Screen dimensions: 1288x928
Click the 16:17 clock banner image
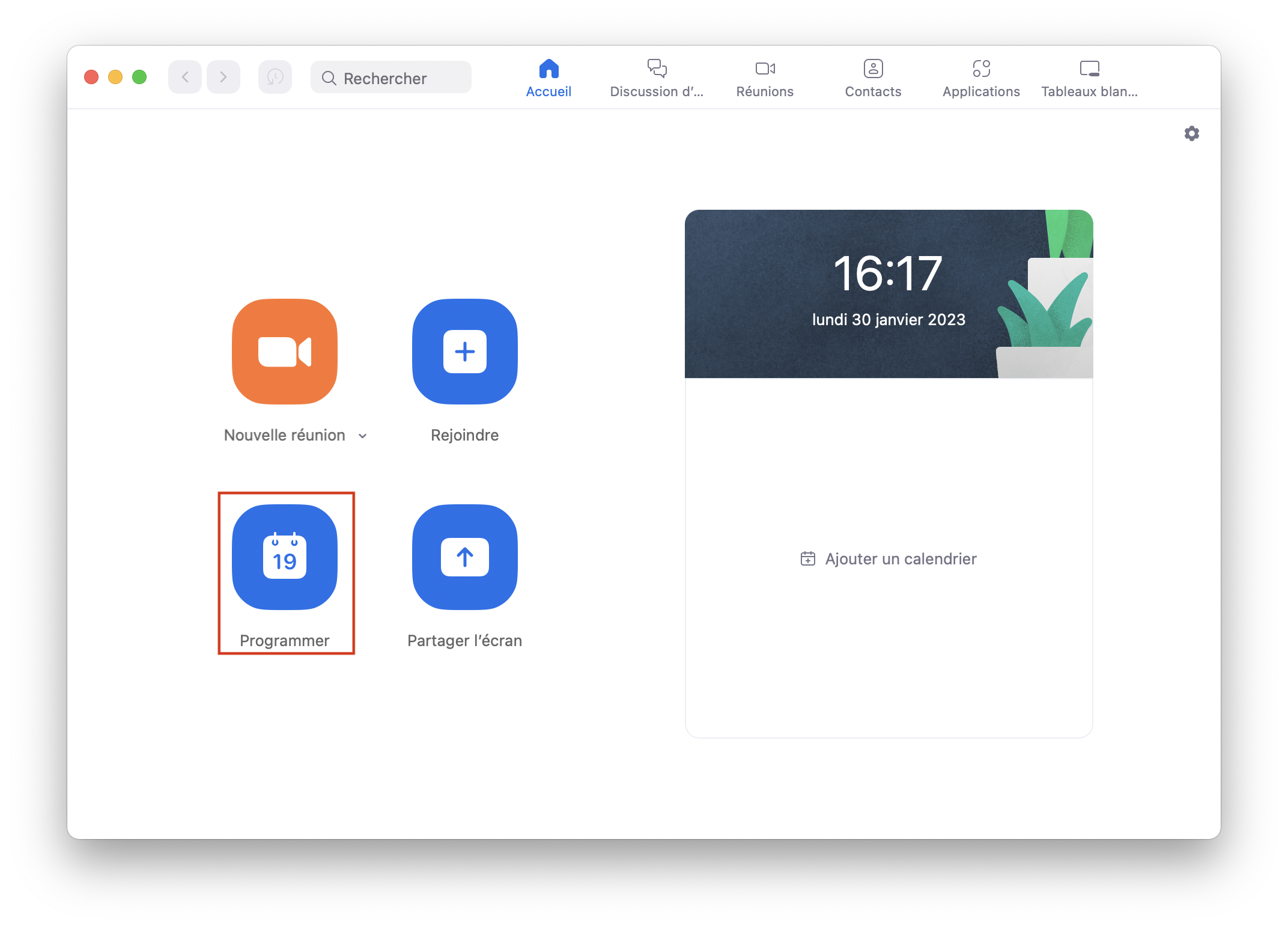tap(888, 293)
